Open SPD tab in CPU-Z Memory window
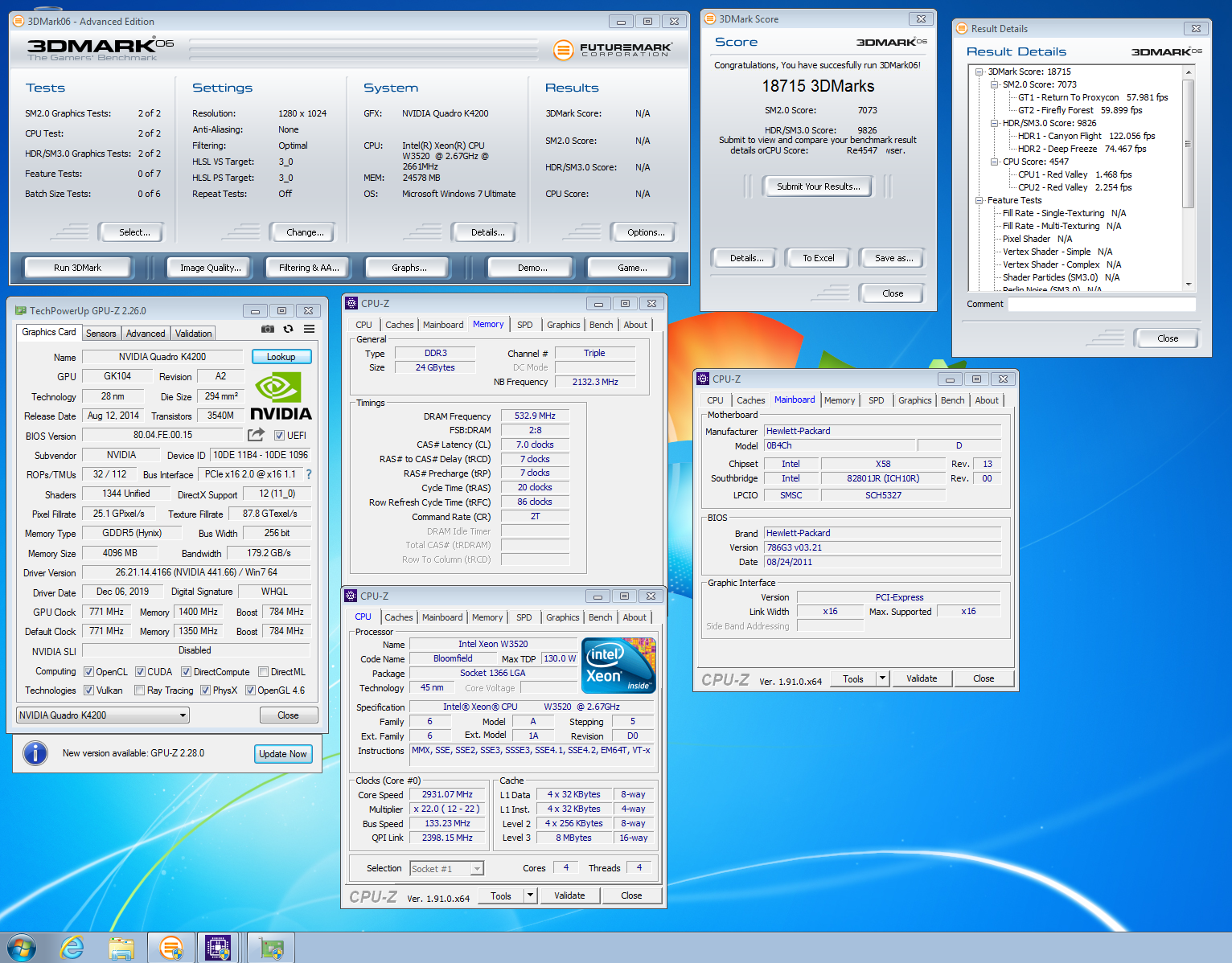1232x963 pixels. pos(525,325)
